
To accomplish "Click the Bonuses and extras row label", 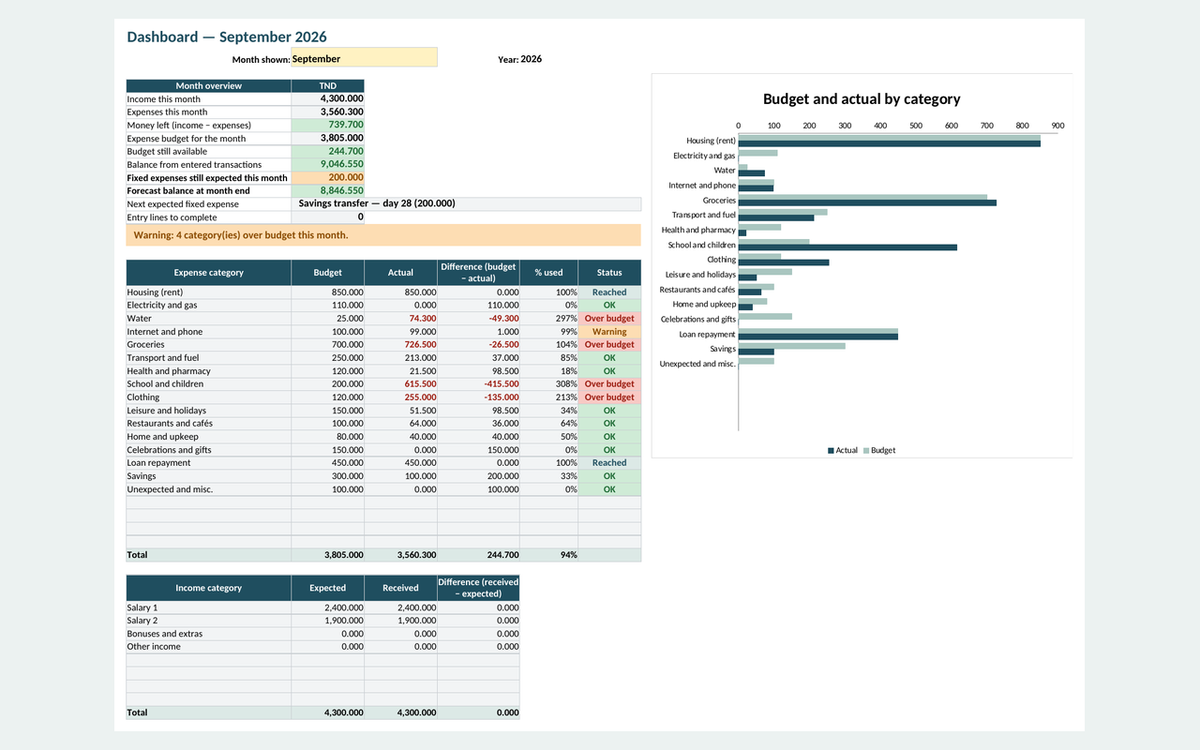I will (209, 633).
